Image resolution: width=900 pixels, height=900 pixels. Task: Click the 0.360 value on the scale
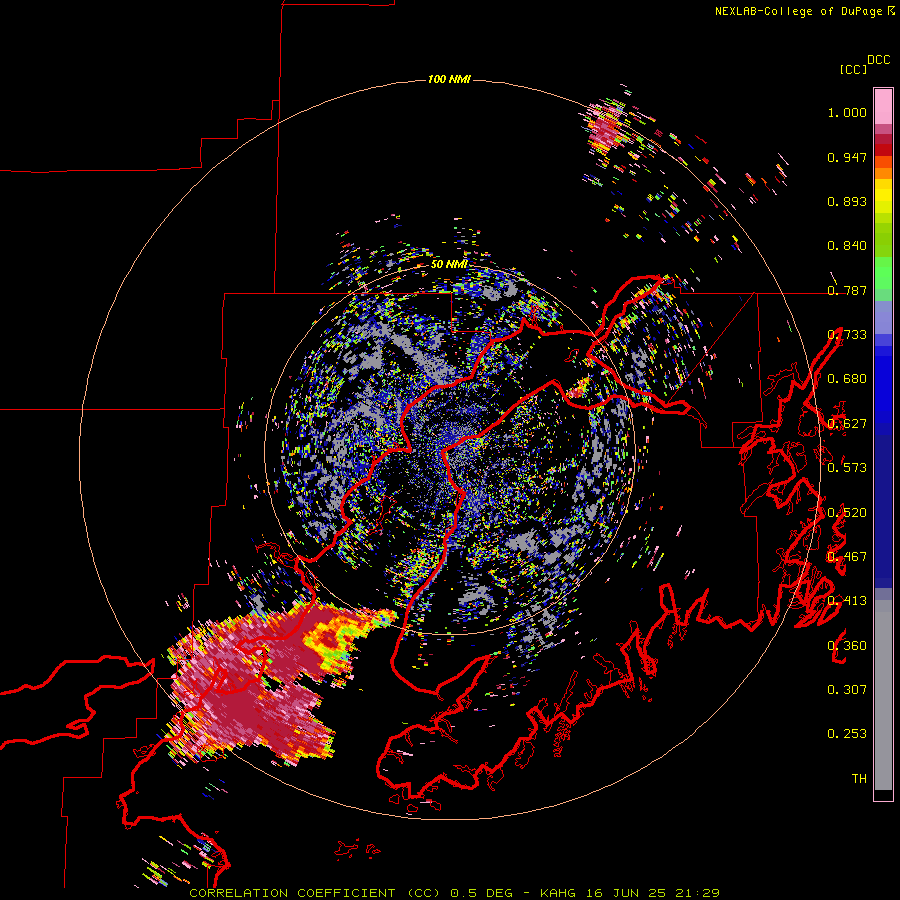[x=847, y=646]
